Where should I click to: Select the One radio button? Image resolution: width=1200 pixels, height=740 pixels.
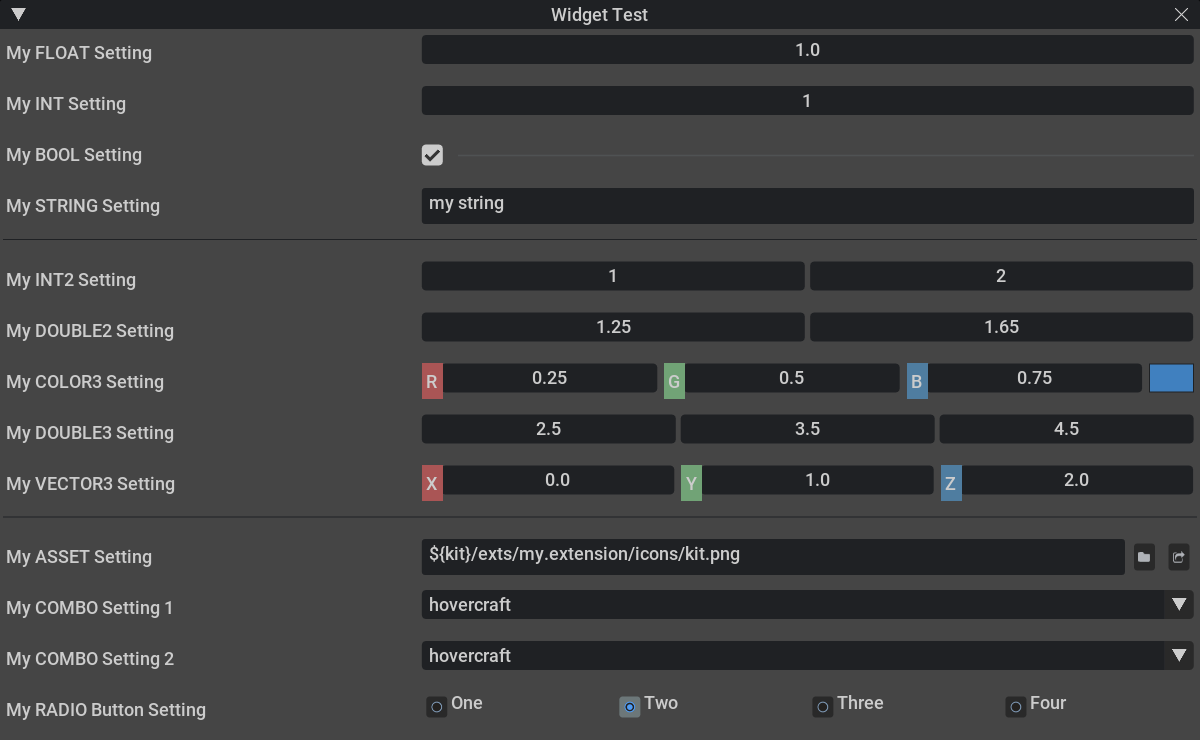[x=437, y=707]
